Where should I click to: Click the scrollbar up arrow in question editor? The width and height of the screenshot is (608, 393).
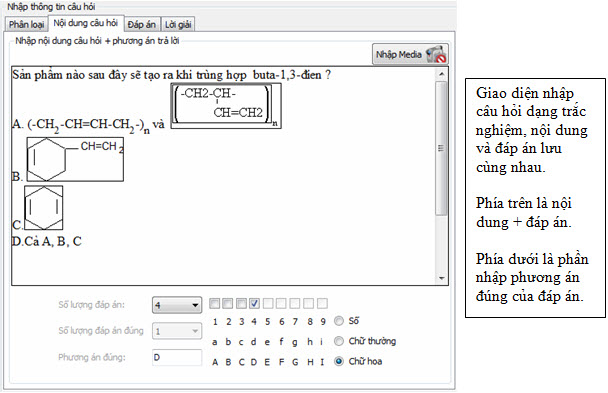pyautogui.click(x=441, y=74)
